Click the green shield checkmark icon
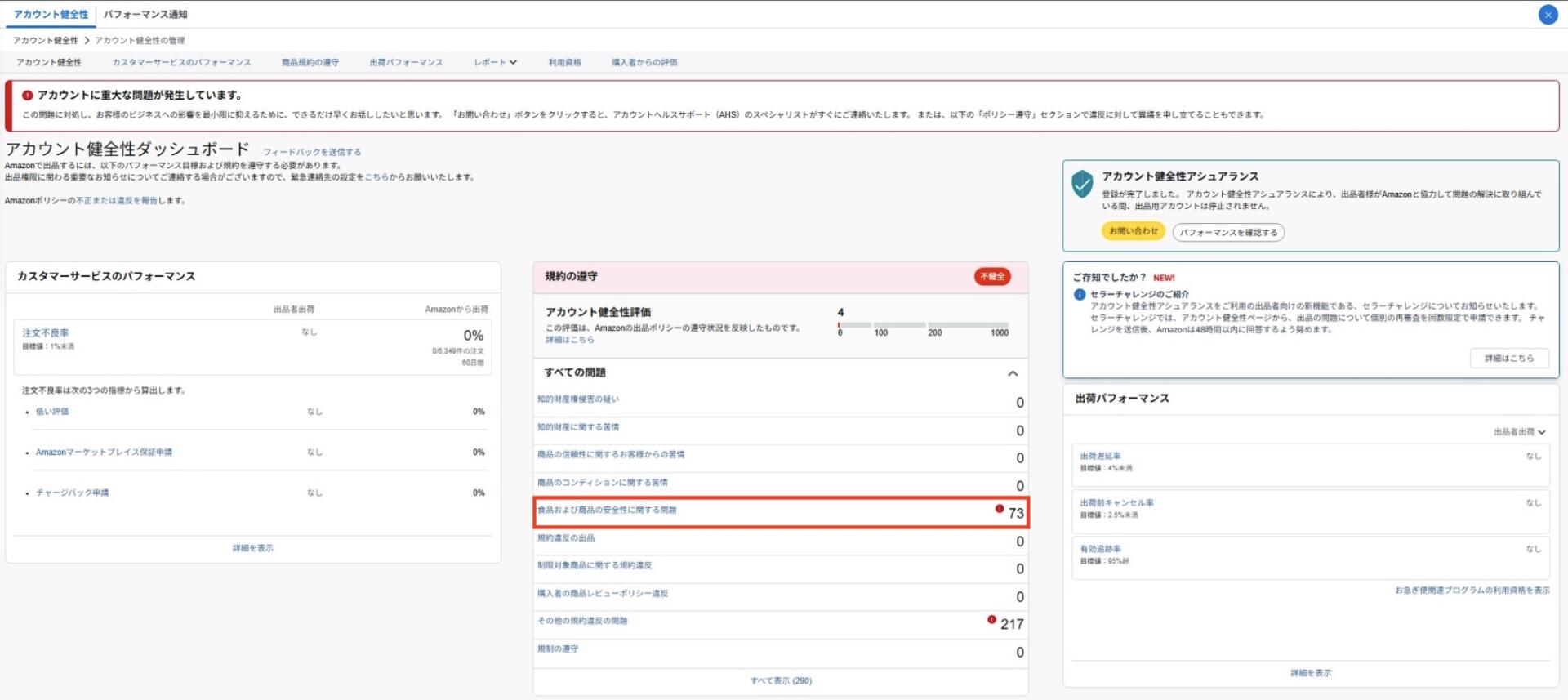The height and width of the screenshot is (700, 1568). coord(1082,184)
